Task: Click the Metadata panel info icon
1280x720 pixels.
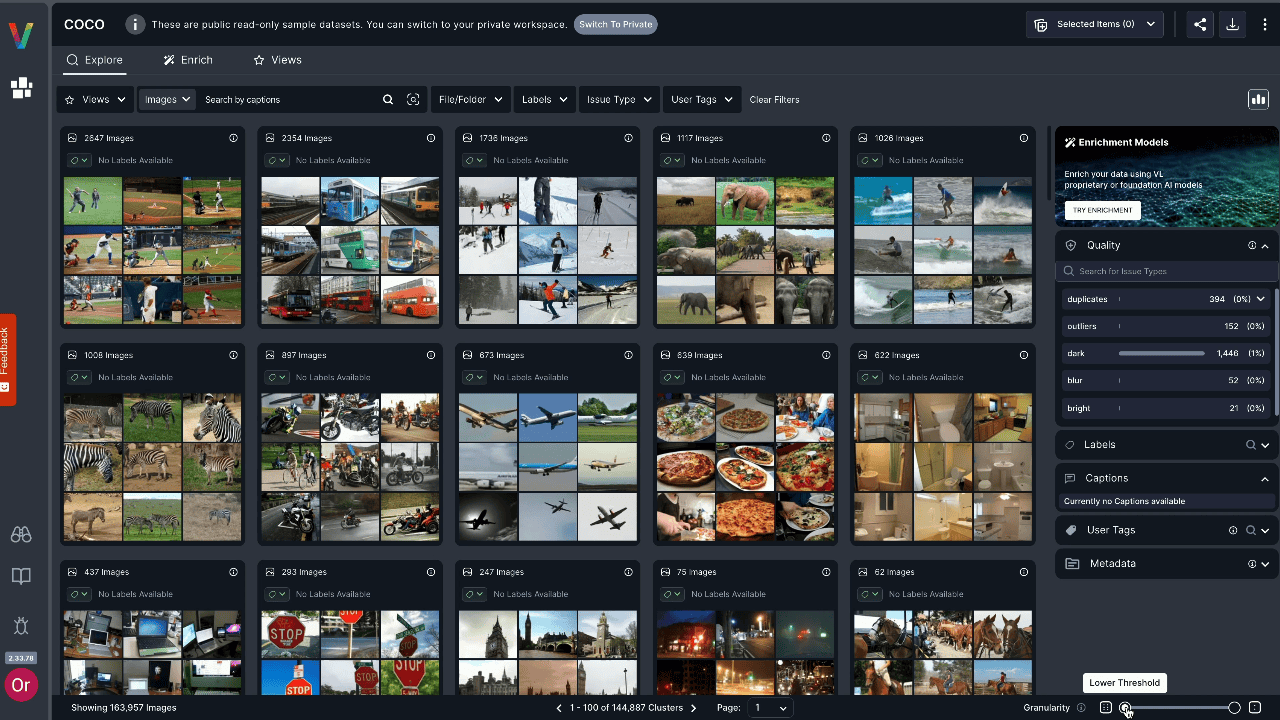Action: pos(1252,564)
